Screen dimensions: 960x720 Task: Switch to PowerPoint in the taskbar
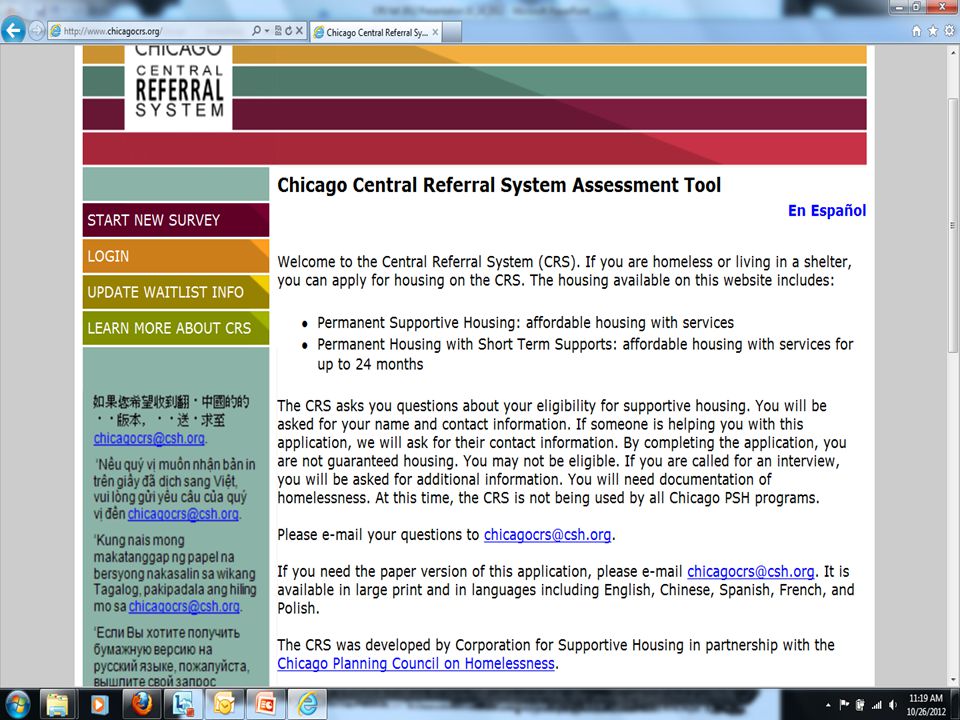tap(265, 704)
